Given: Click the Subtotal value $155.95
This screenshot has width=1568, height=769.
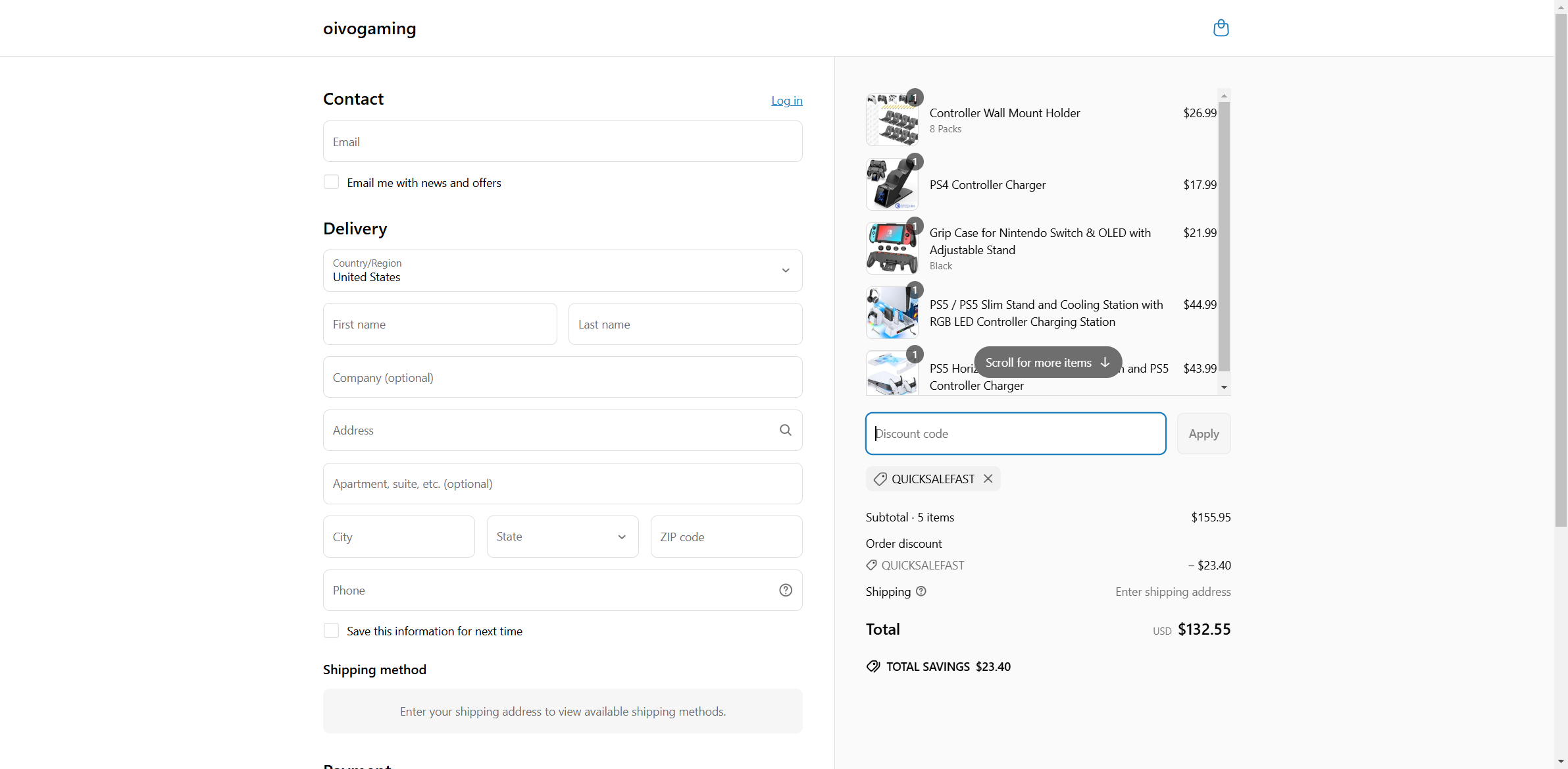Looking at the screenshot, I should (x=1211, y=517).
